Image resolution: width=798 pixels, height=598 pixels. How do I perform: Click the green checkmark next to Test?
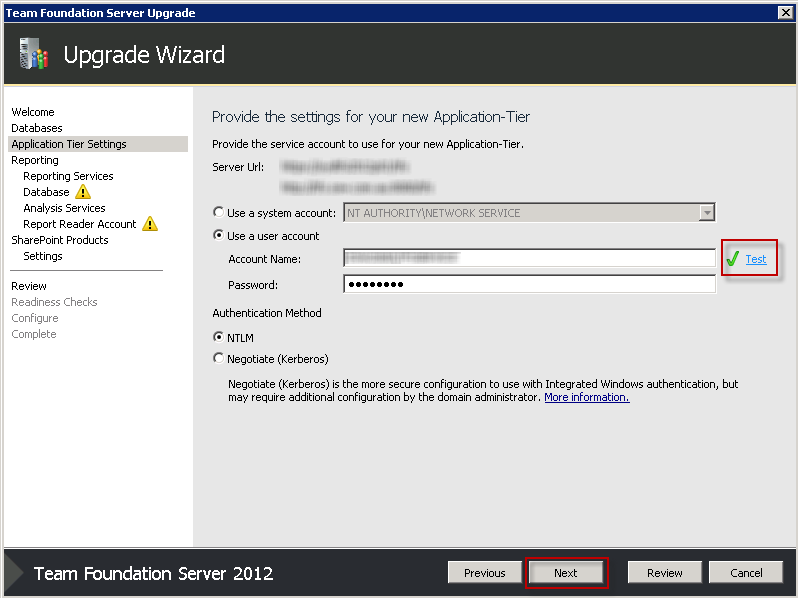tap(732, 259)
